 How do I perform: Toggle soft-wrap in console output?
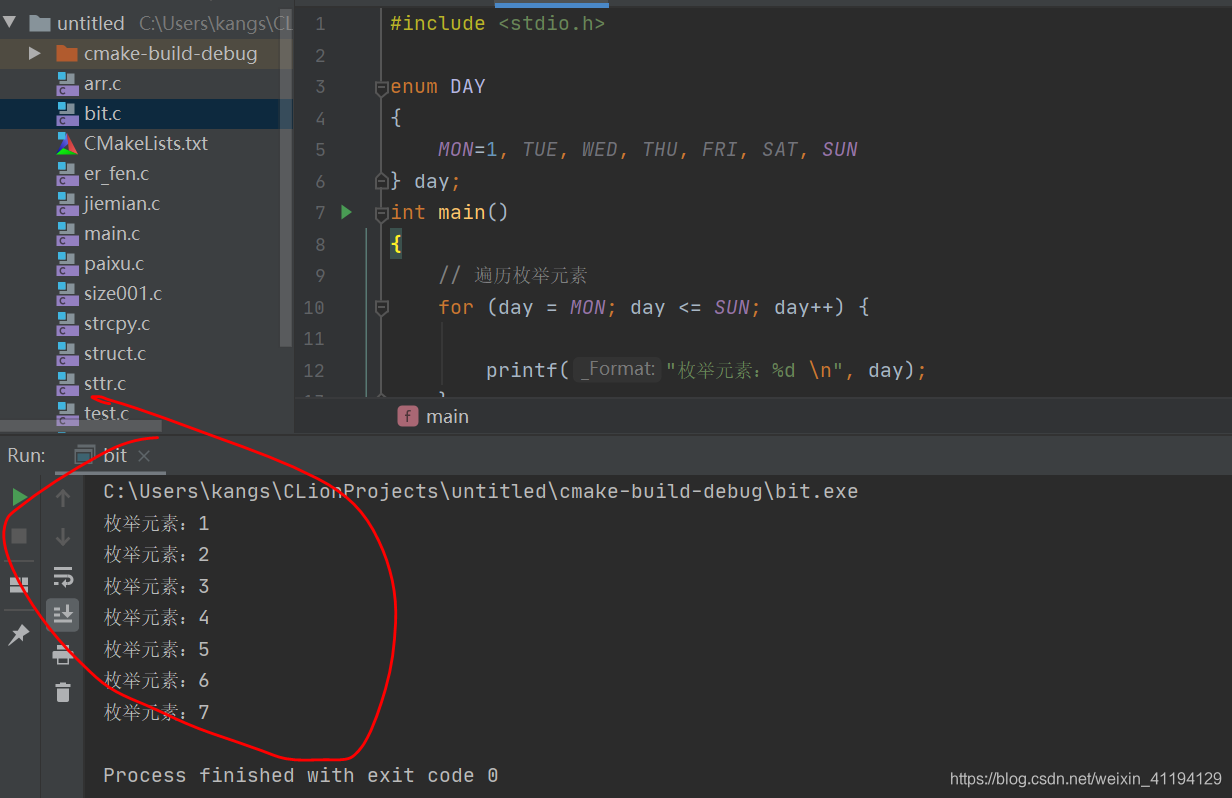click(x=63, y=576)
